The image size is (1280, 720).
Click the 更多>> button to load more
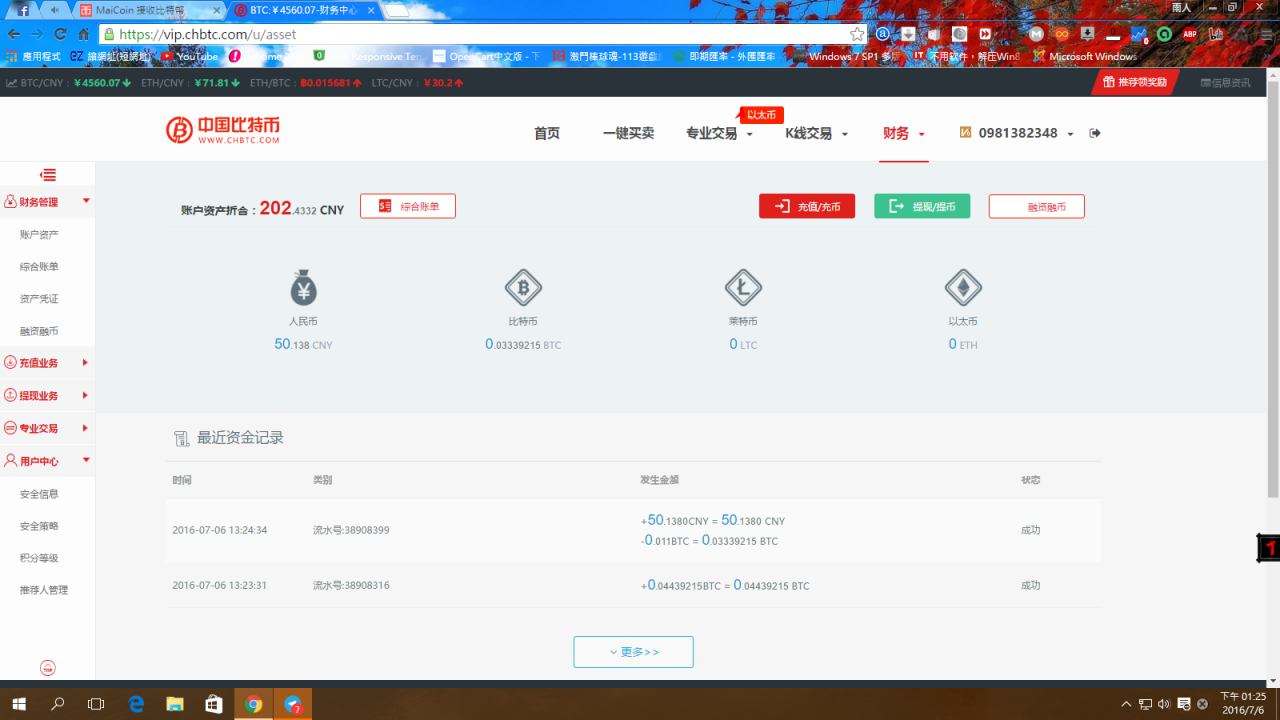coord(633,652)
